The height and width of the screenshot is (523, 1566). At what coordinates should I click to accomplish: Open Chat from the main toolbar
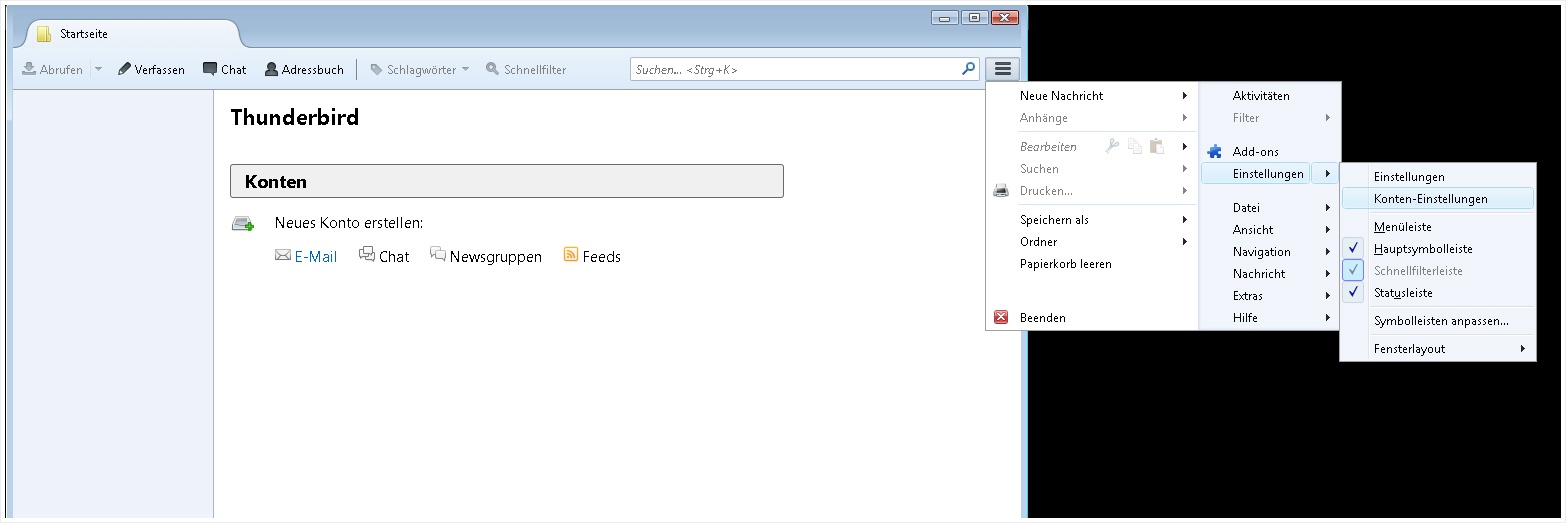[224, 70]
